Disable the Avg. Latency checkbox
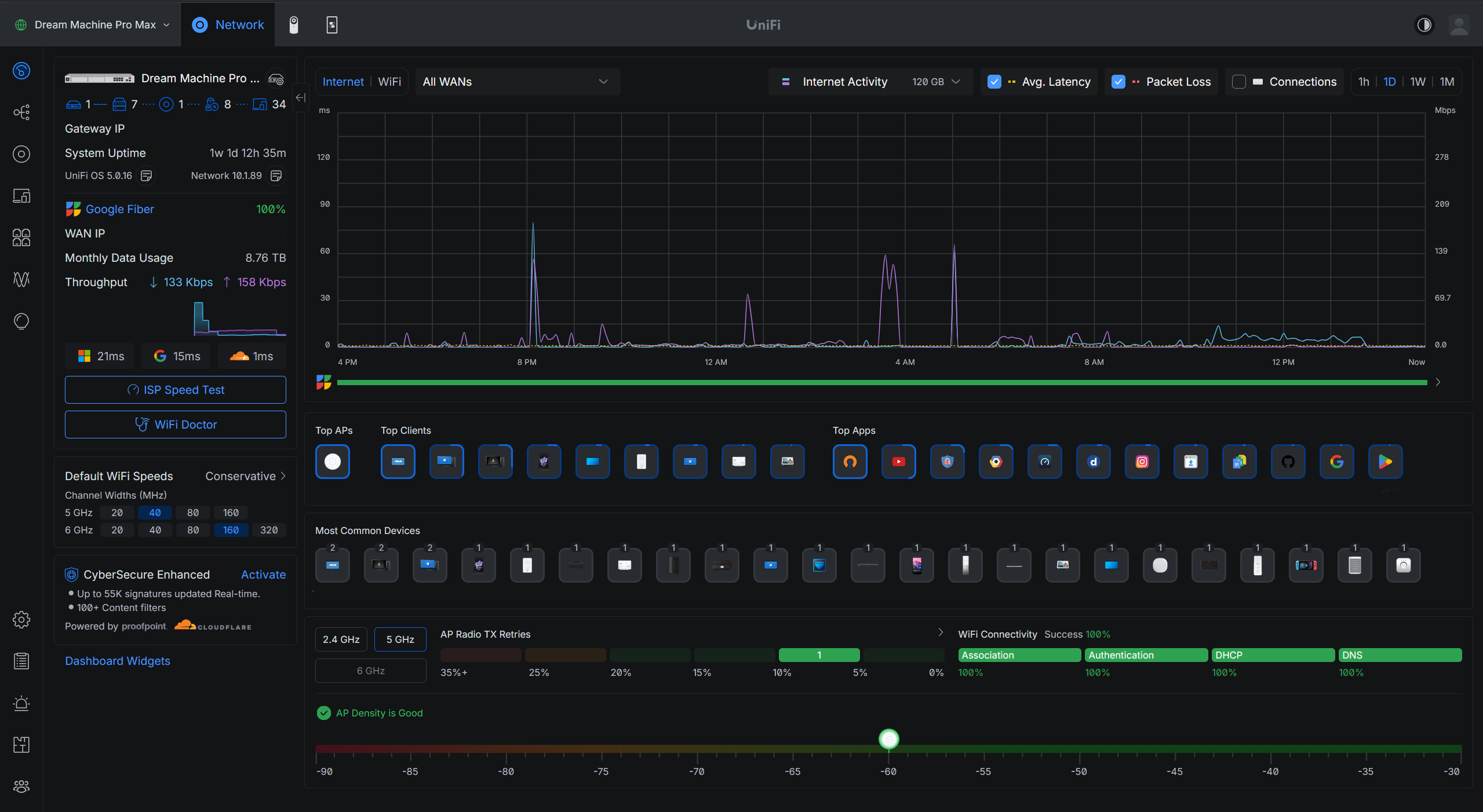The image size is (1483, 812). 994,82
